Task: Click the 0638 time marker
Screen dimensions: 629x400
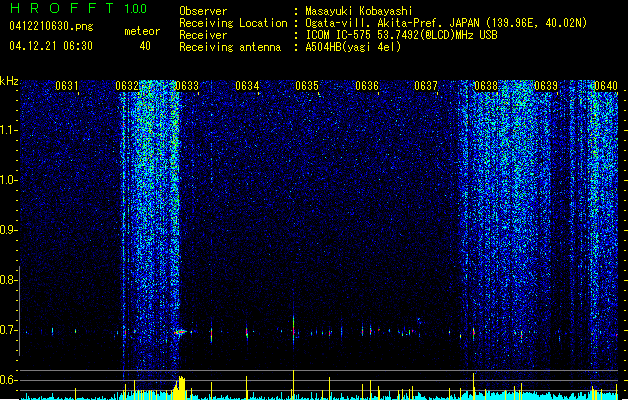Action: tap(486, 86)
